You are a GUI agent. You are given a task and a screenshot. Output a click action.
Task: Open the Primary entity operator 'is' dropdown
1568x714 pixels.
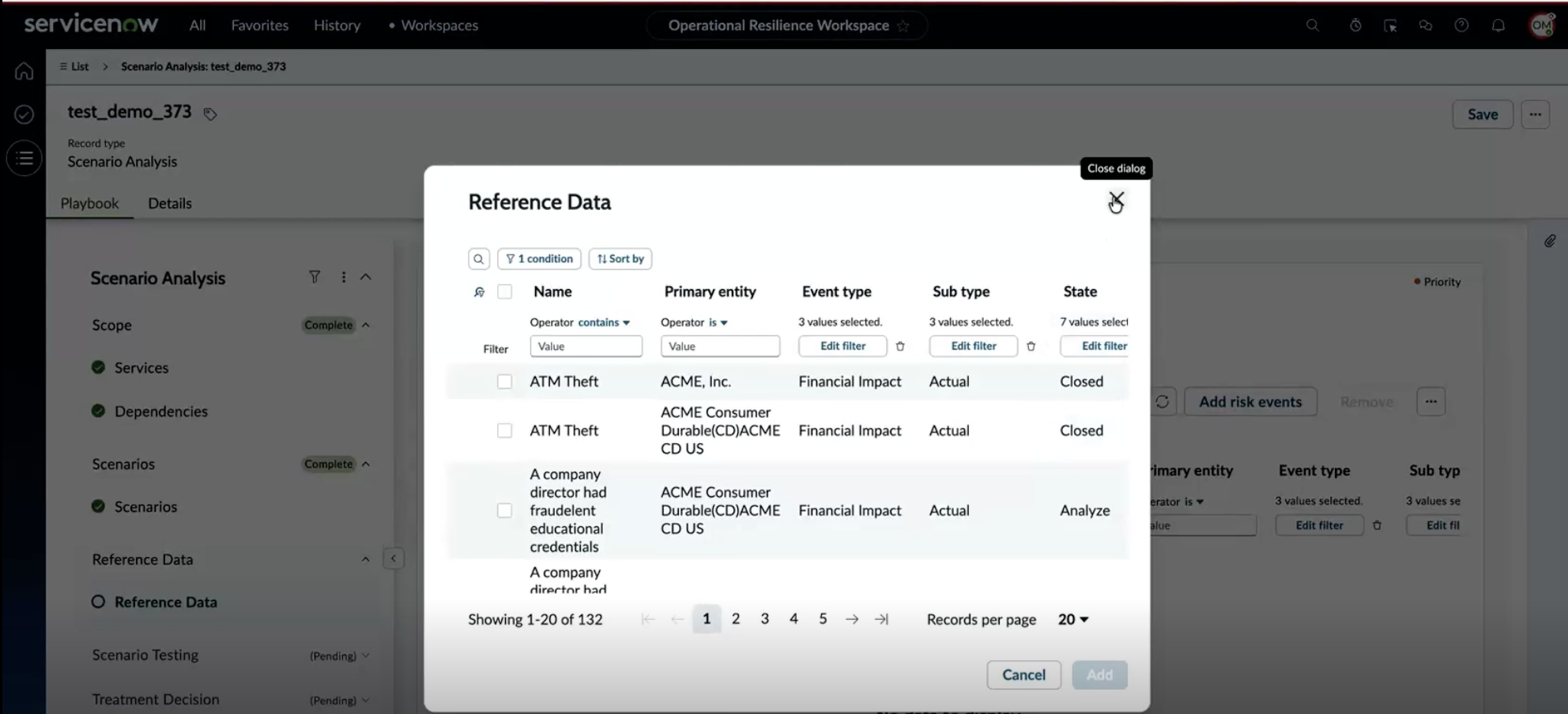(718, 322)
